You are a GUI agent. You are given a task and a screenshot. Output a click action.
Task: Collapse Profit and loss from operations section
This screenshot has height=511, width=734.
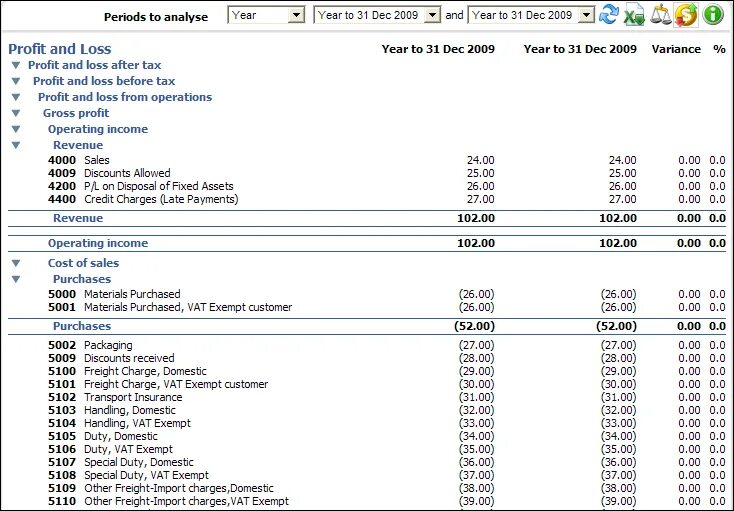(x=16, y=97)
